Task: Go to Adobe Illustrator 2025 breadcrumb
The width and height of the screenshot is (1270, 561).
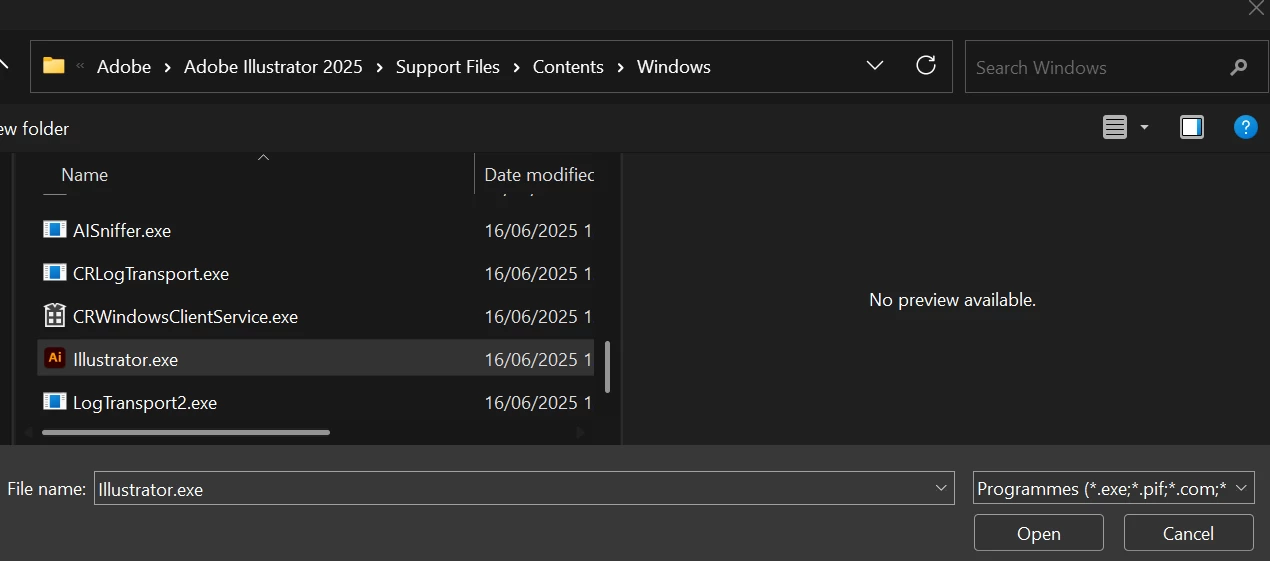Action: 273,67
